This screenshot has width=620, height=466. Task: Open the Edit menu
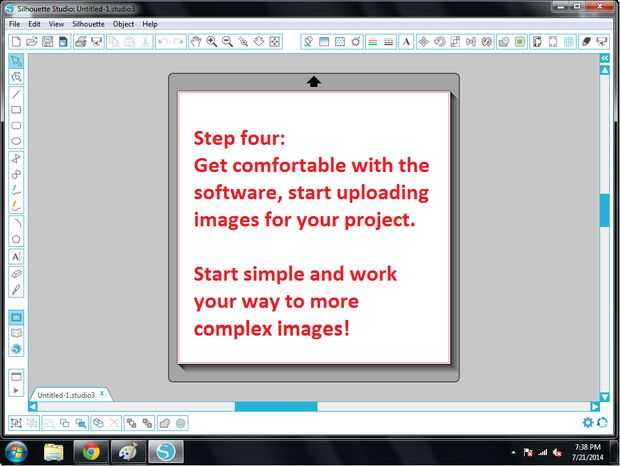point(34,24)
